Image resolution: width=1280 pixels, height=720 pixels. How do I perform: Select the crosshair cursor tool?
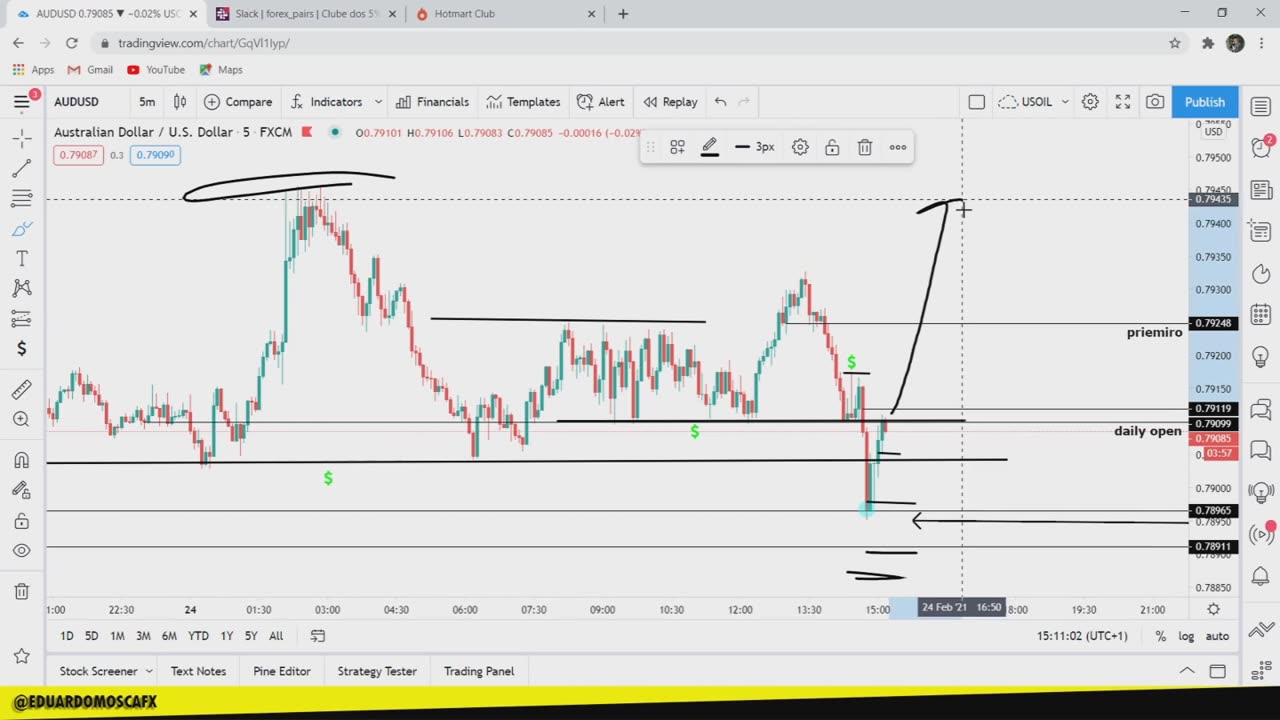21,138
